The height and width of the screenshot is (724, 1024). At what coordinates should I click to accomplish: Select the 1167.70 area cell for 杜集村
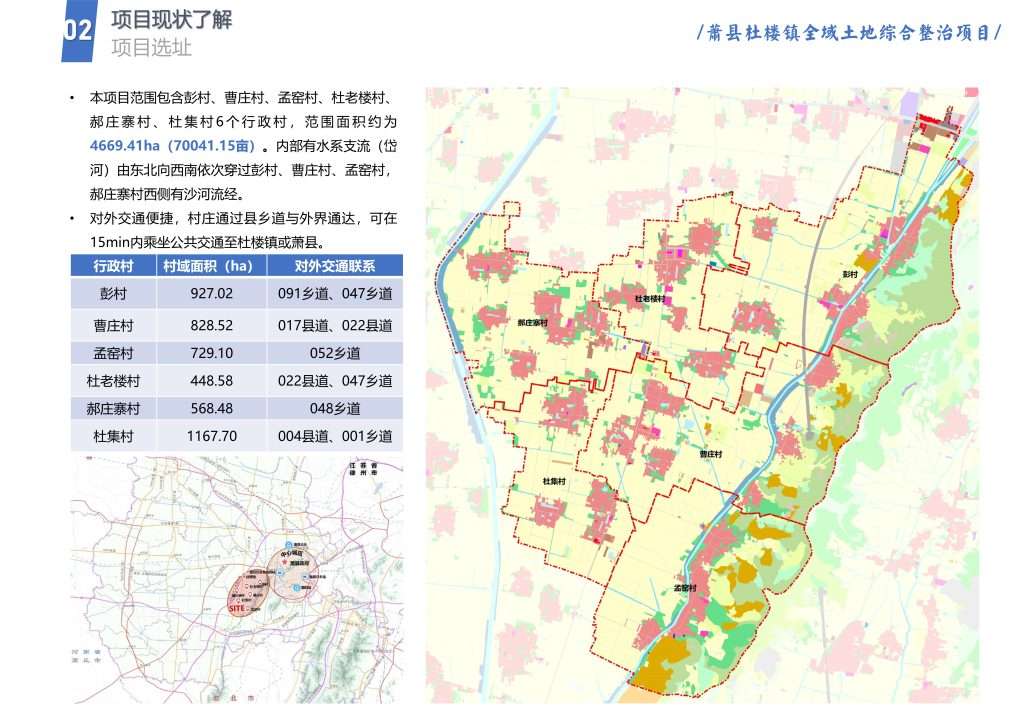[210, 436]
